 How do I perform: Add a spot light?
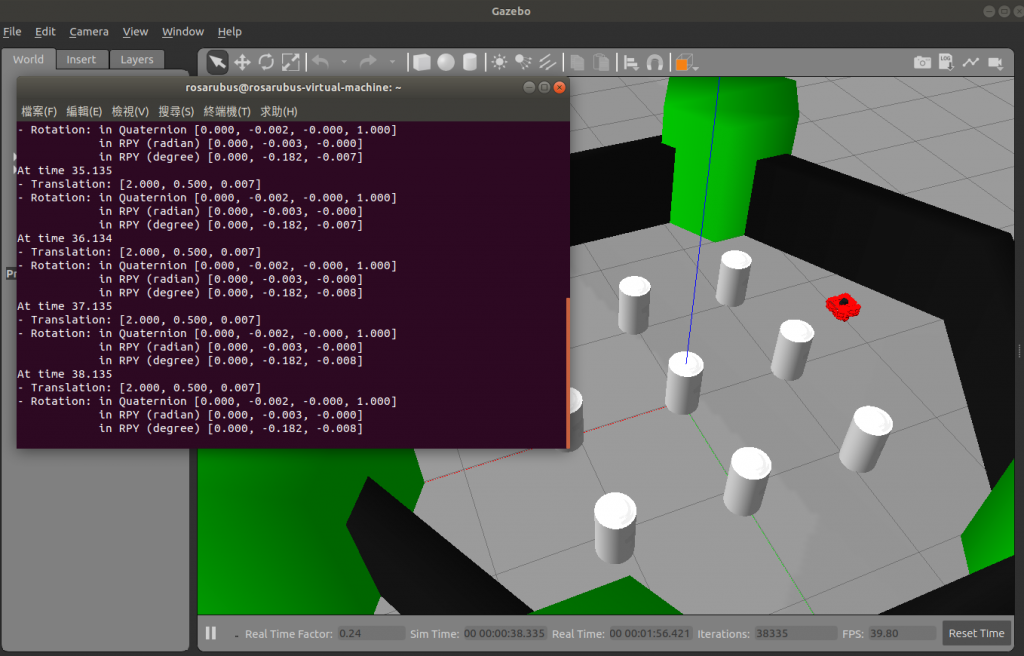tap(523, 63)
